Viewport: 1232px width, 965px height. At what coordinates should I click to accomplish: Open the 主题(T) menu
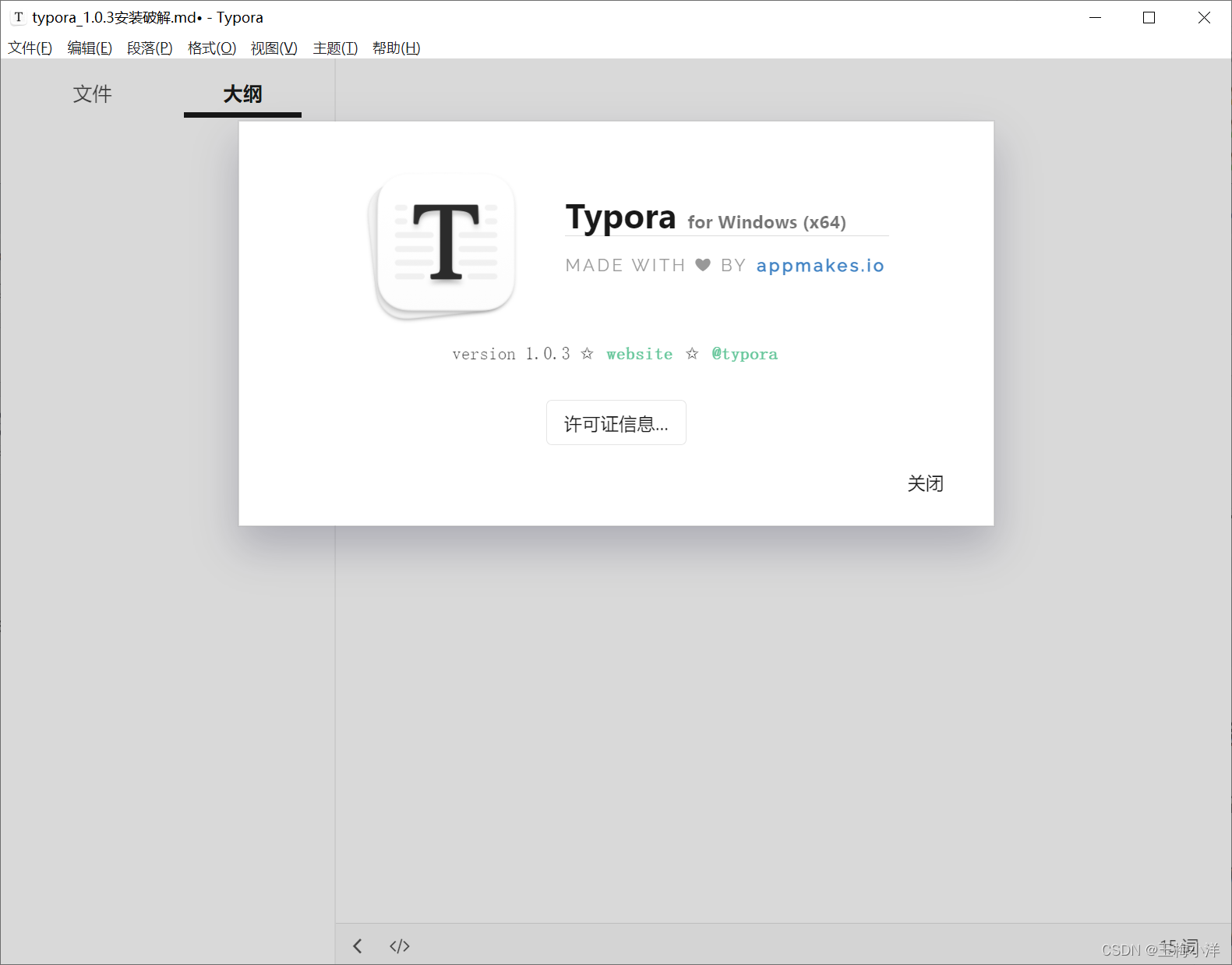pos(335,48)
